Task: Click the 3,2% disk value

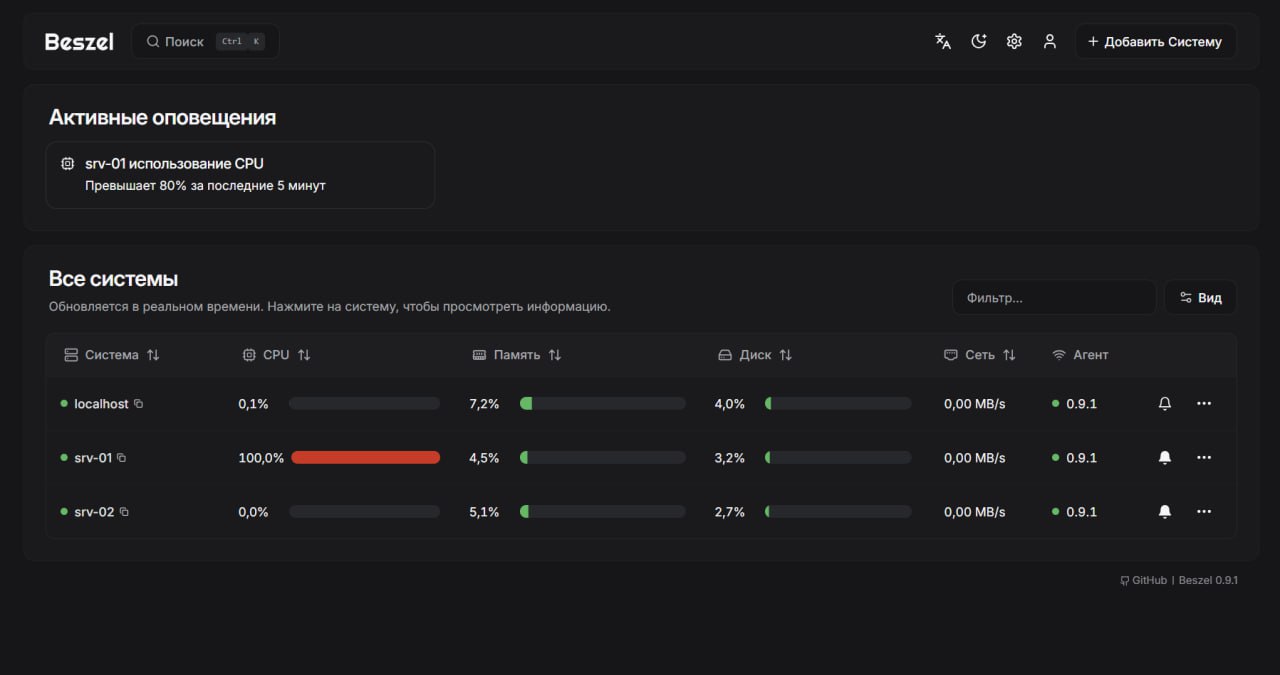Action: pyautogui.click(x=730, y=458)
